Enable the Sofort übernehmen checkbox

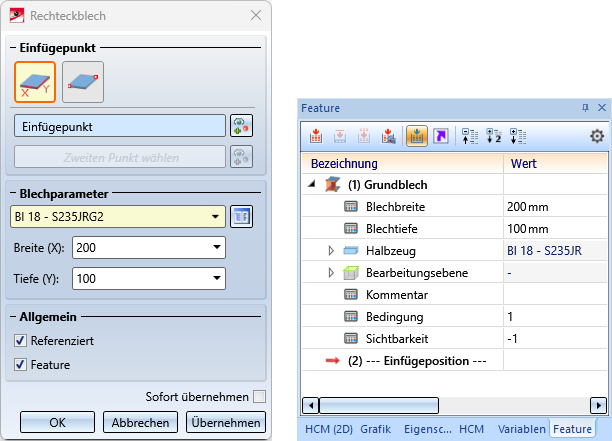click(x=259, y=397)
